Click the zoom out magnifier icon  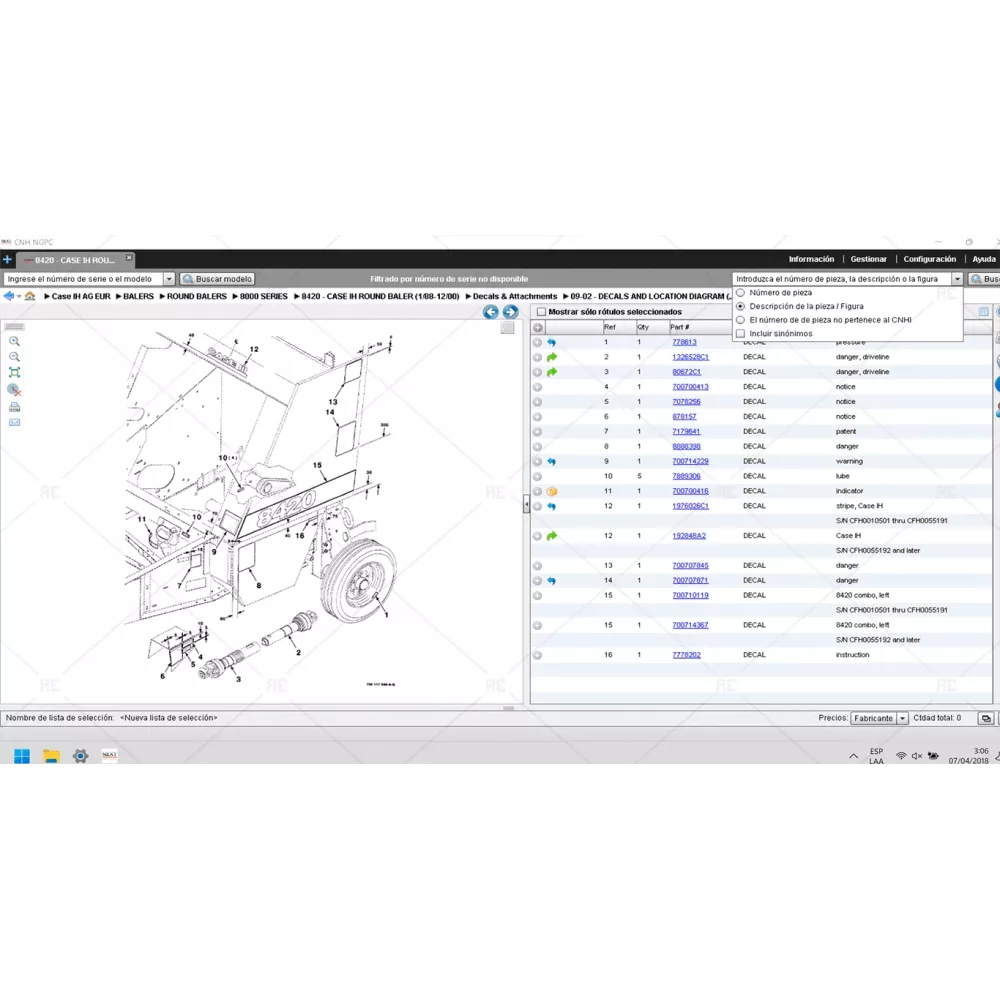tap(14, 357)
